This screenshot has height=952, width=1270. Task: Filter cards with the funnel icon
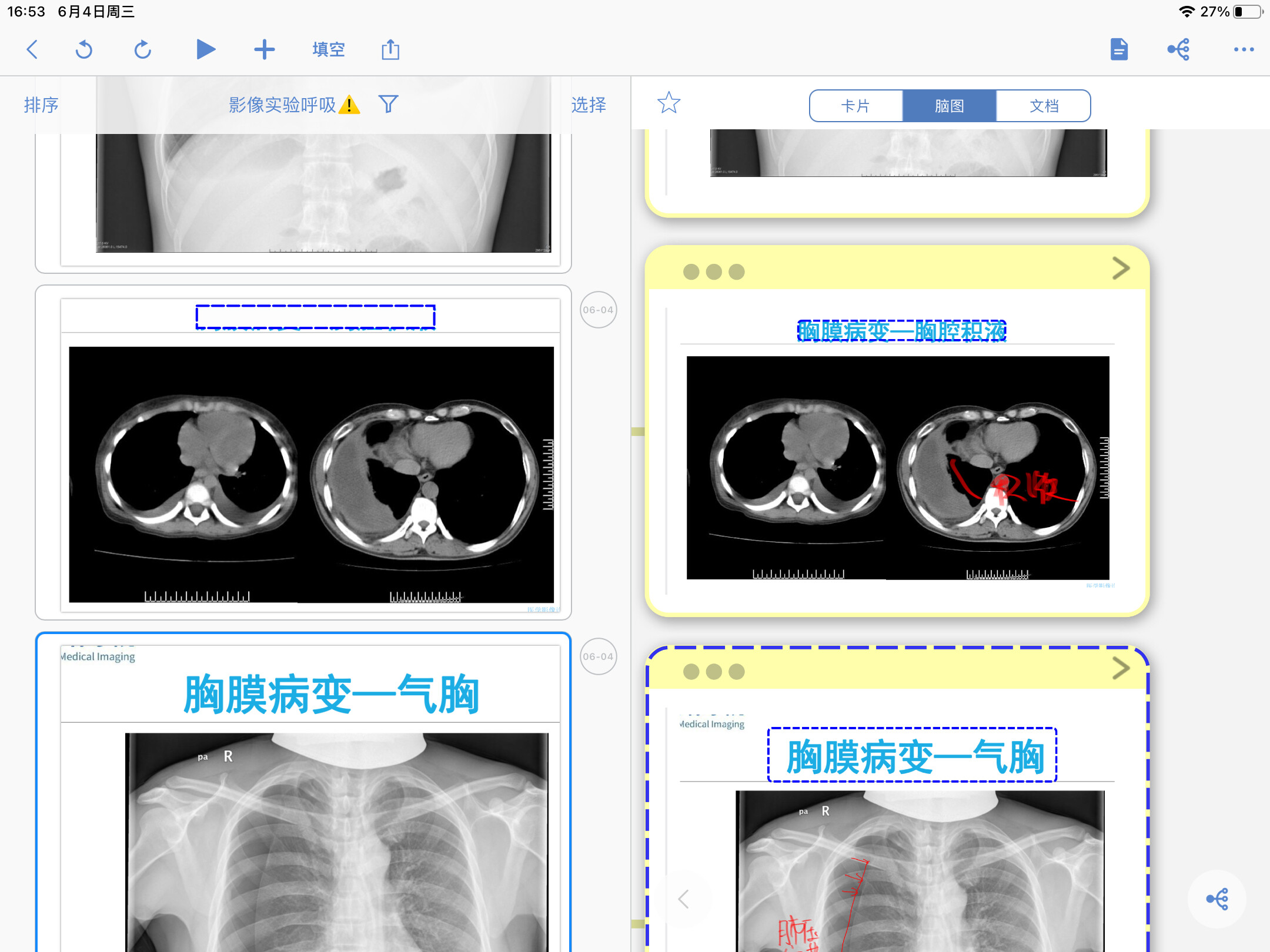pos(388,105)
